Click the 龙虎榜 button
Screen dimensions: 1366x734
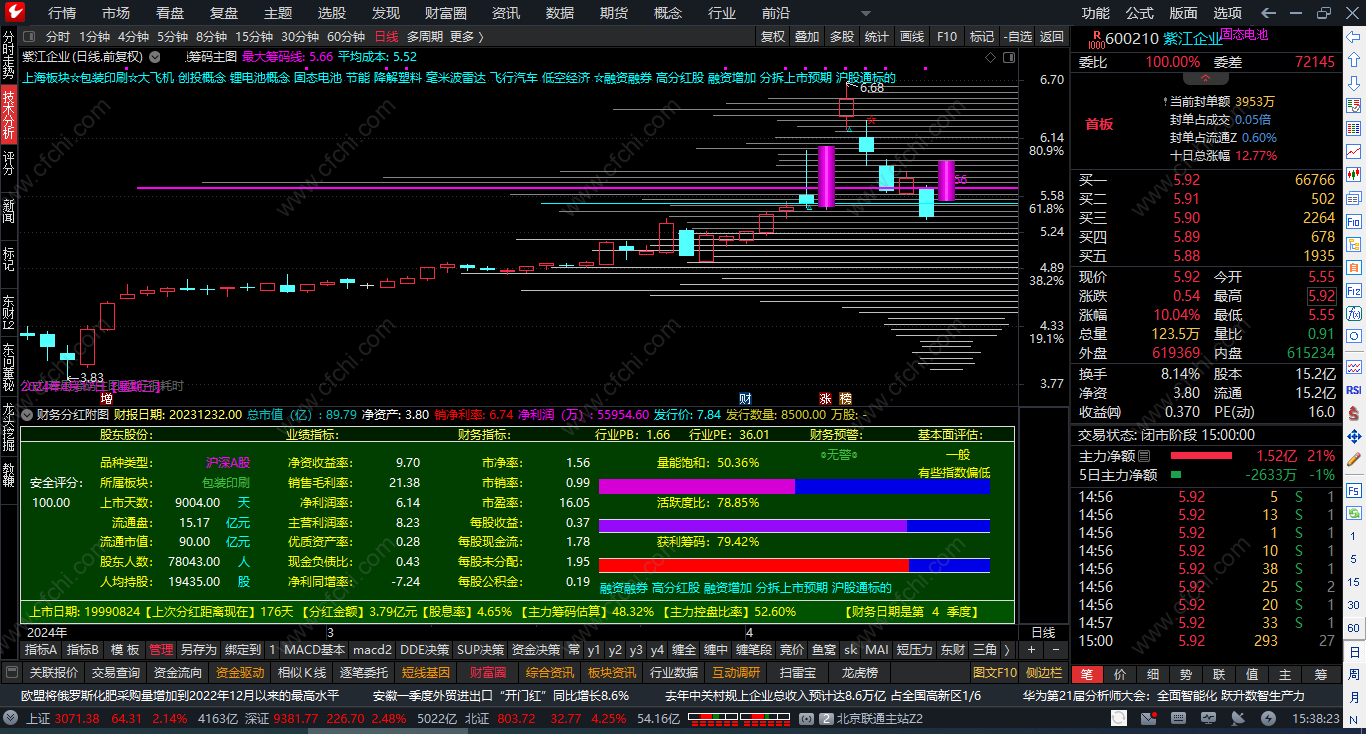point(859,673)
